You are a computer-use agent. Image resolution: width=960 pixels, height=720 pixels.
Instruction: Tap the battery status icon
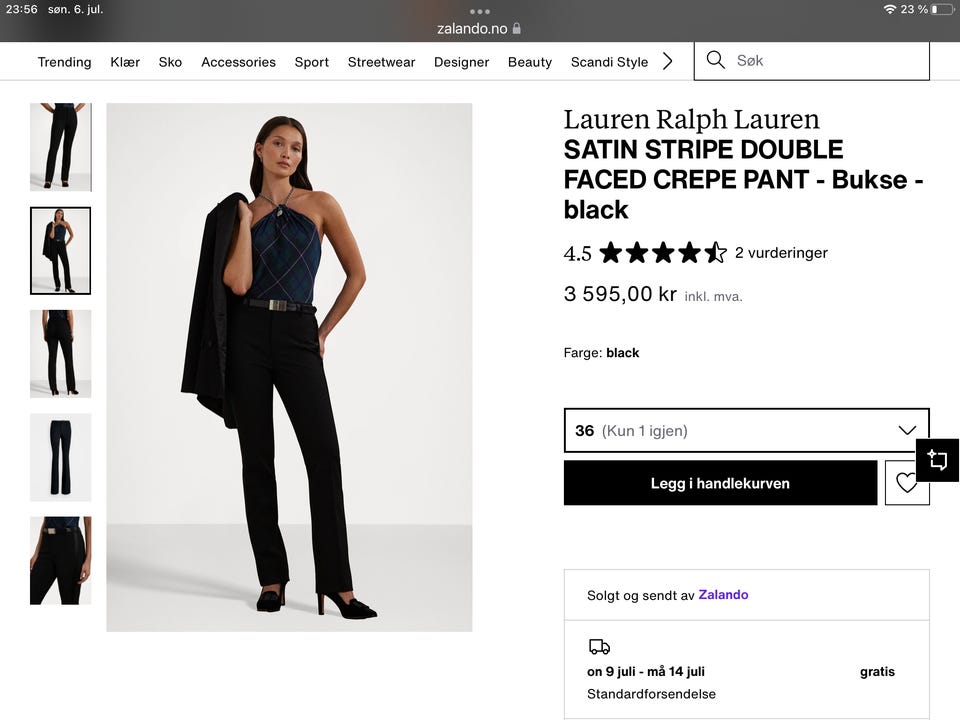[941, 9]
